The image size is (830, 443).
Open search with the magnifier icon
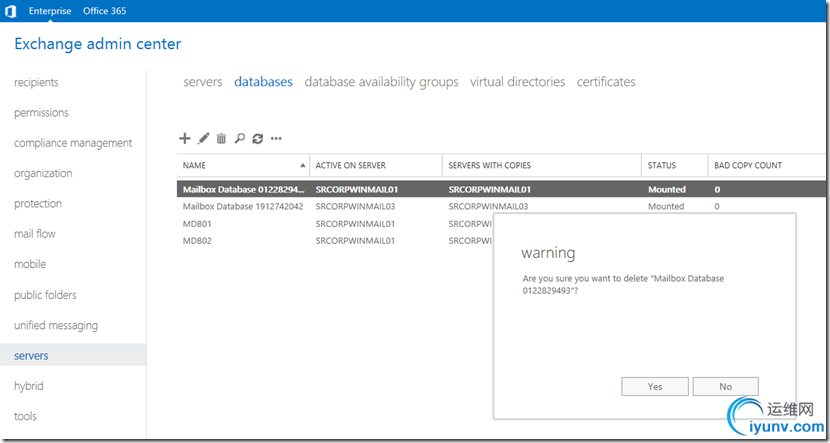point(240,139)
